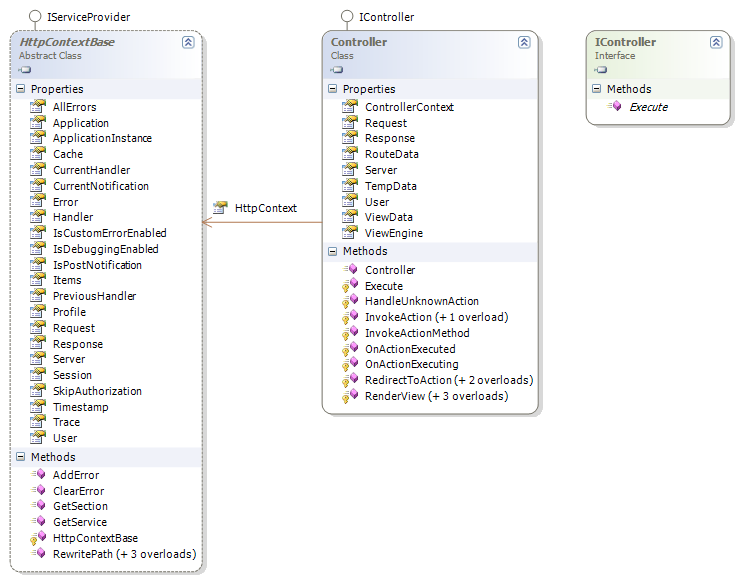Select the Server property in Controller

pos(381,170)
